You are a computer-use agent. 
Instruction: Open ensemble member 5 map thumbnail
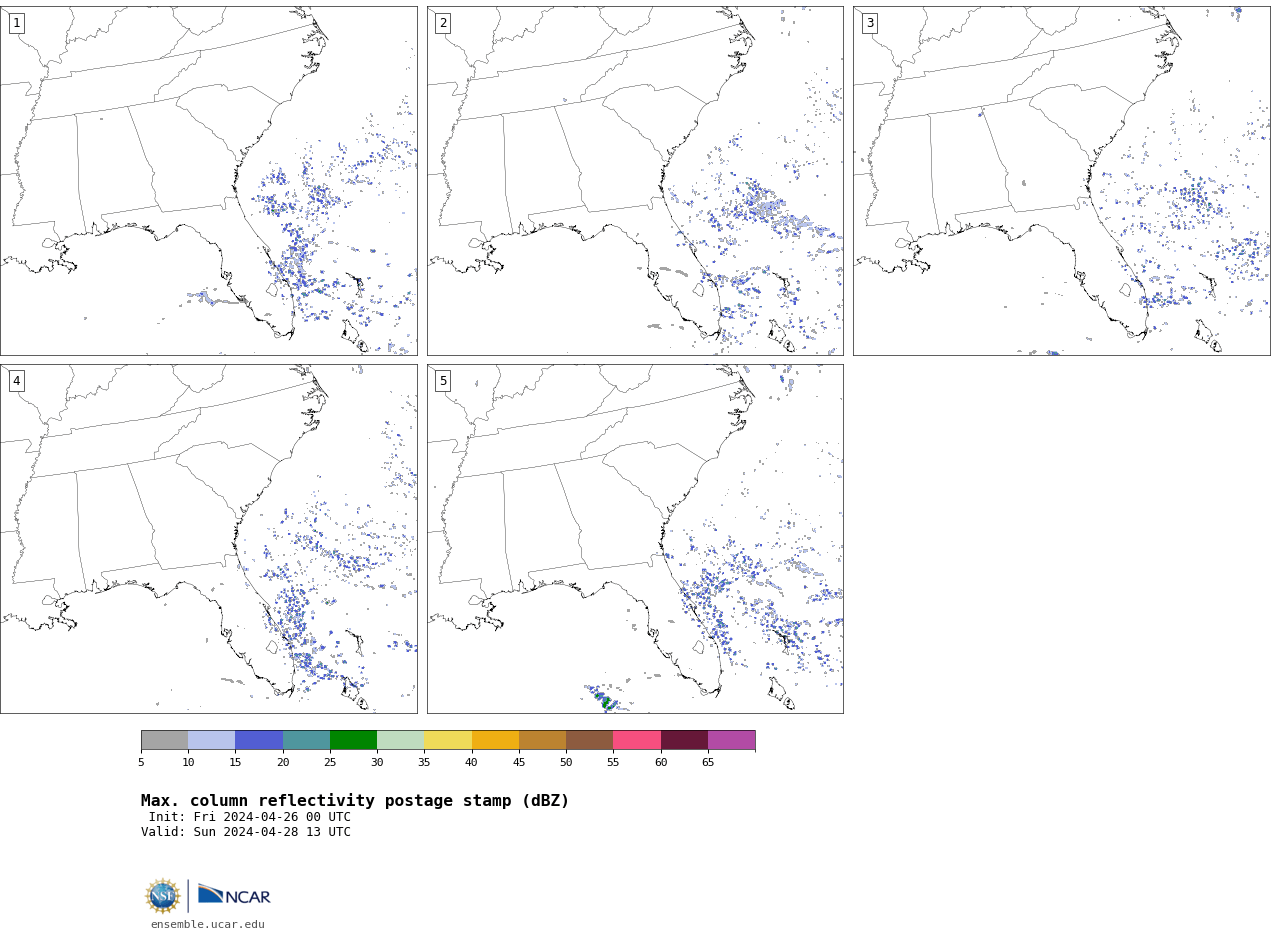(635, 539)
